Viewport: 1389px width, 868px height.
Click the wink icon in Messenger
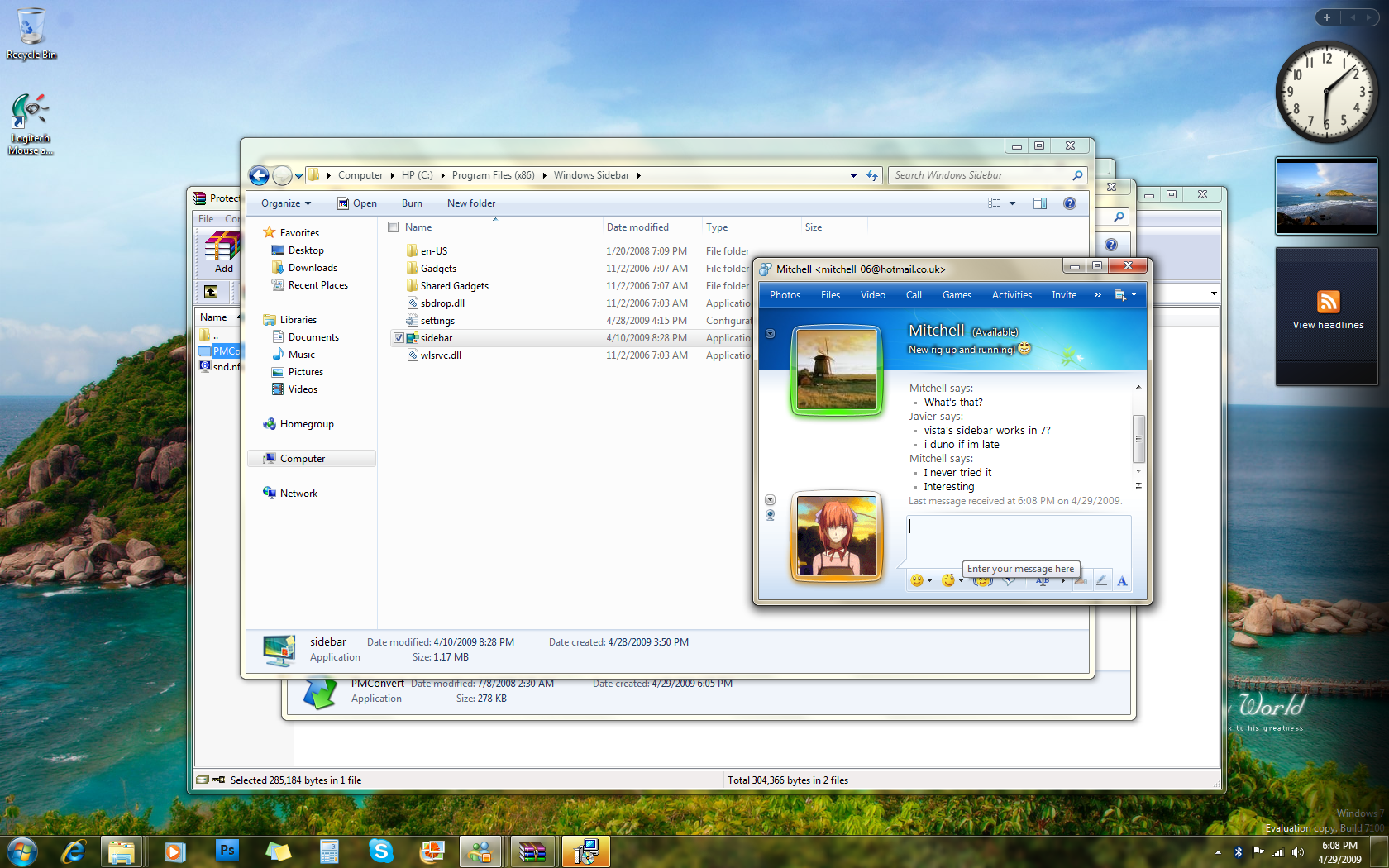(947, 580)
